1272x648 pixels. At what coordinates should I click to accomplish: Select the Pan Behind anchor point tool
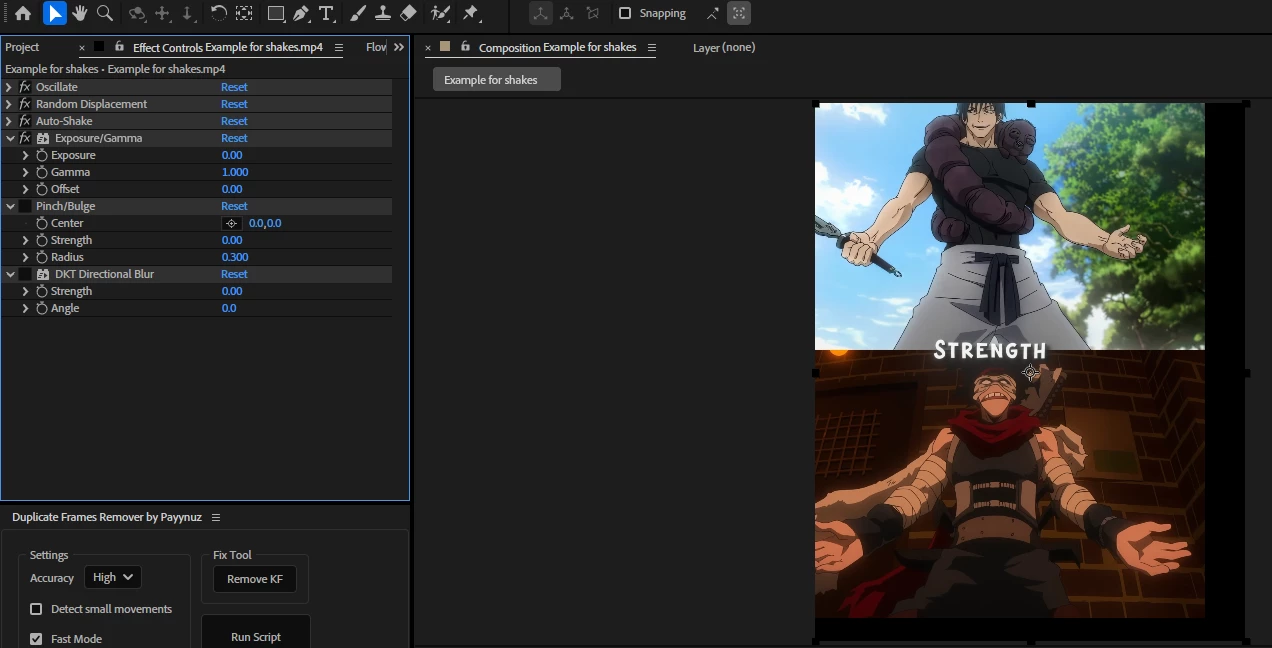click(244, 14)
